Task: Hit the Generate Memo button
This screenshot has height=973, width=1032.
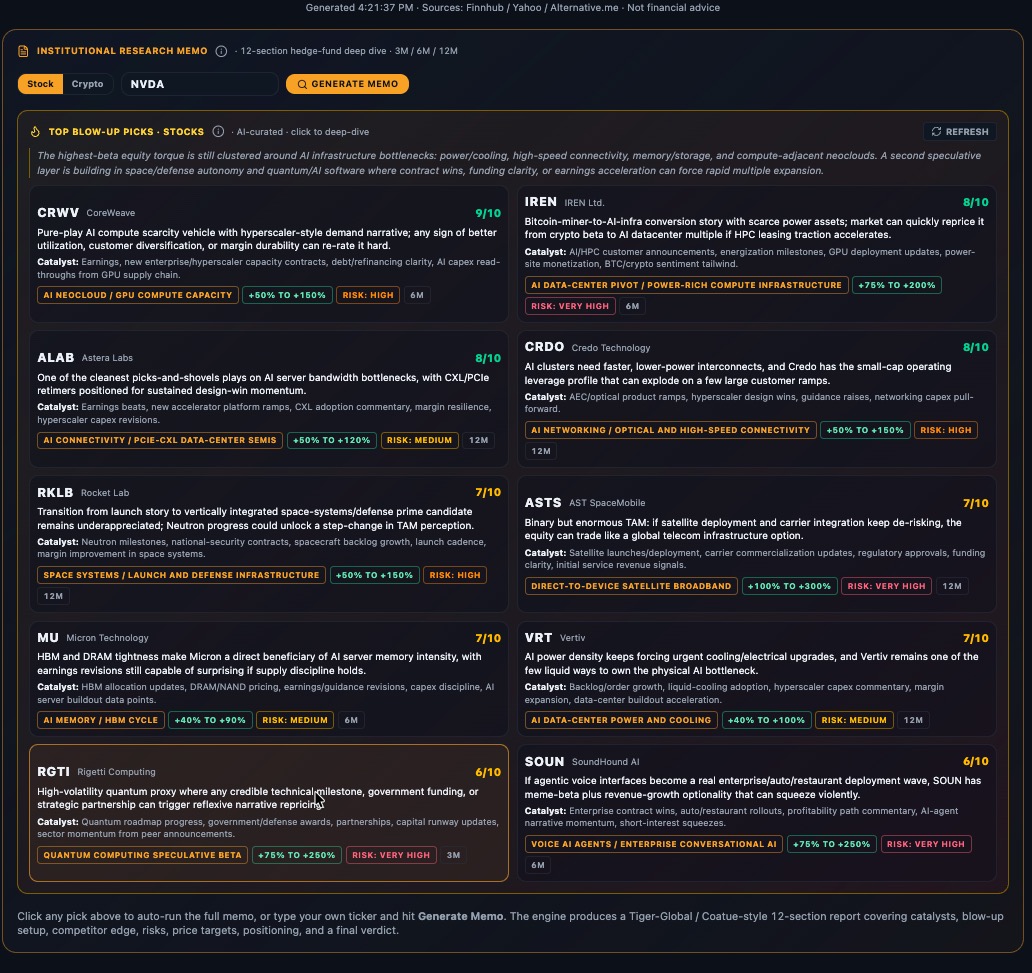Action: pos(347,84)
